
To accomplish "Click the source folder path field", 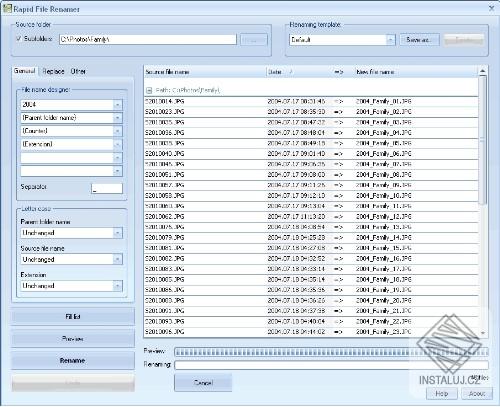I will (x=148, y=39).
